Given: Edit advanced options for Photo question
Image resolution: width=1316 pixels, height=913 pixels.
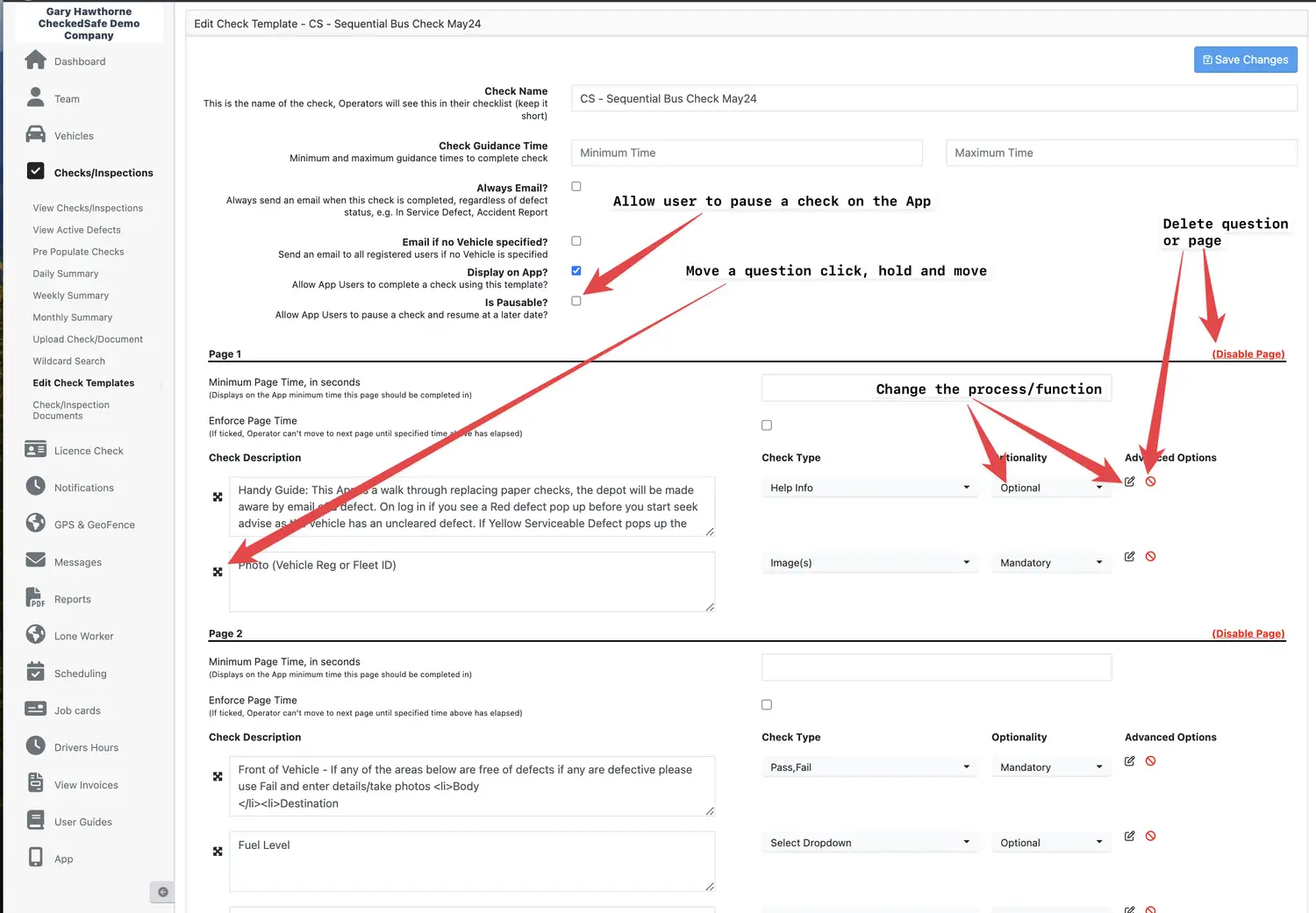Looking at the screenshot, I should 1130,557.
